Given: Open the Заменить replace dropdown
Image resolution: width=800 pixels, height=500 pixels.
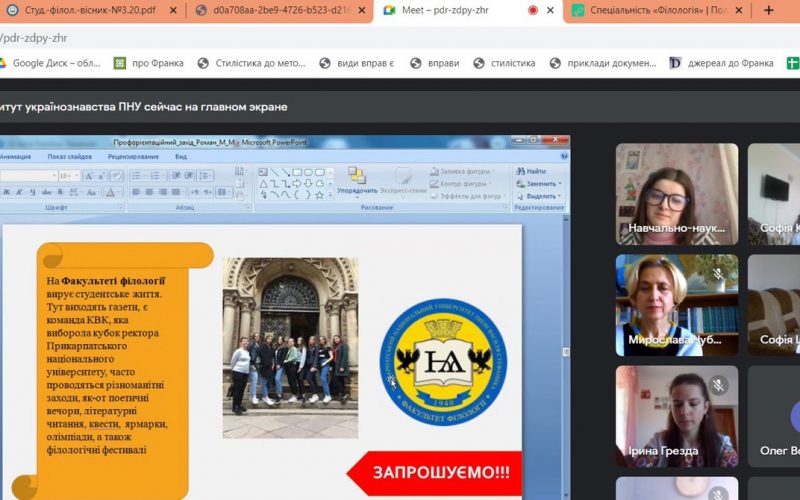Looking at the screenshot, I should point(541,184).
